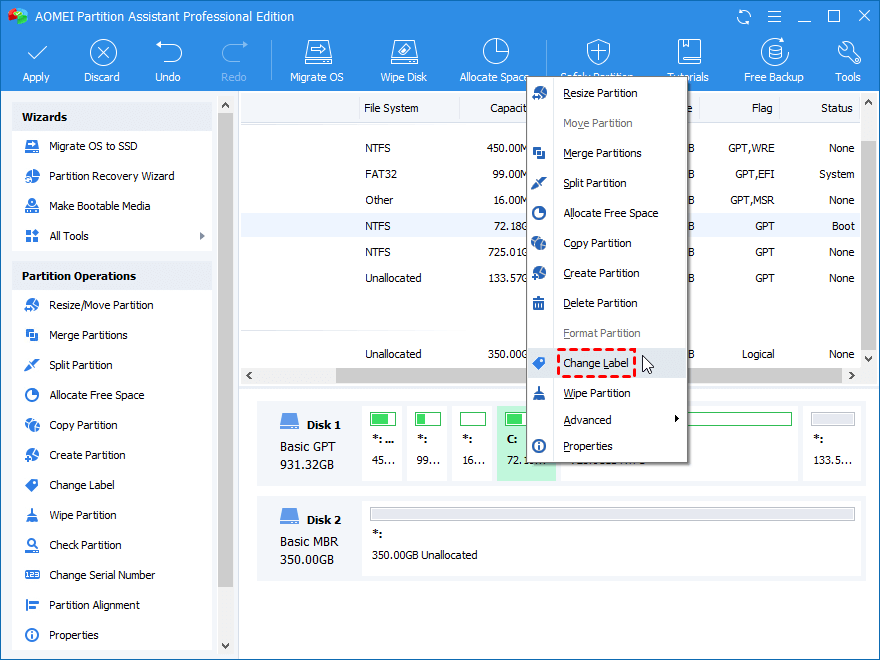Screen dimensions: 880x660
Task: Click the Undo arrow icon
Action: [x=168, y=52]
